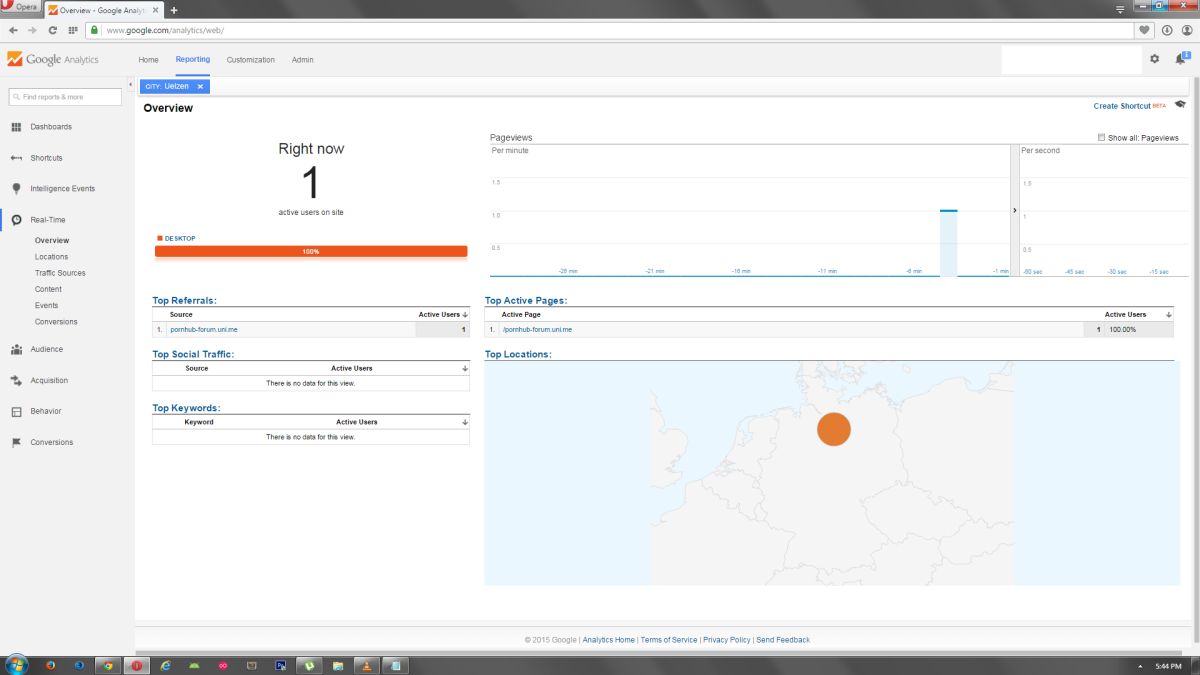Open Firefox from the taskbar

(51, 665)
